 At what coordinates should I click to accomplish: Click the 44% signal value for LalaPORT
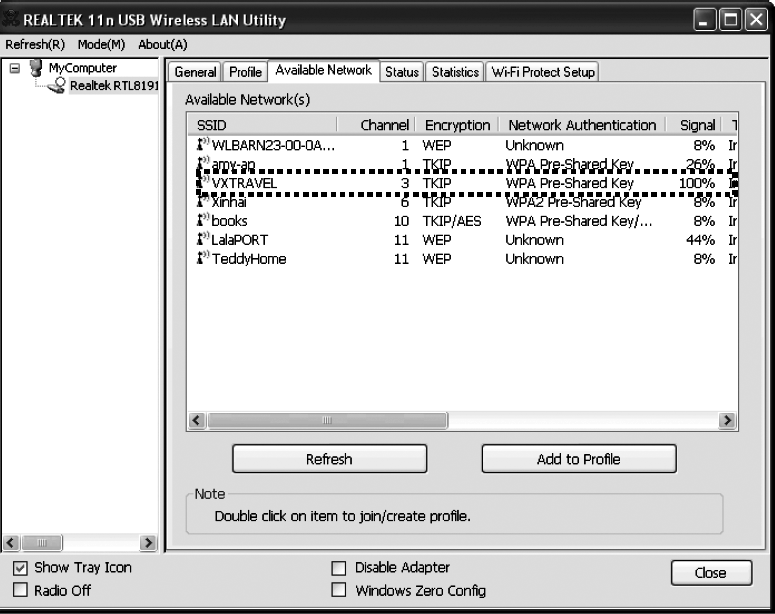coord(700,240)
